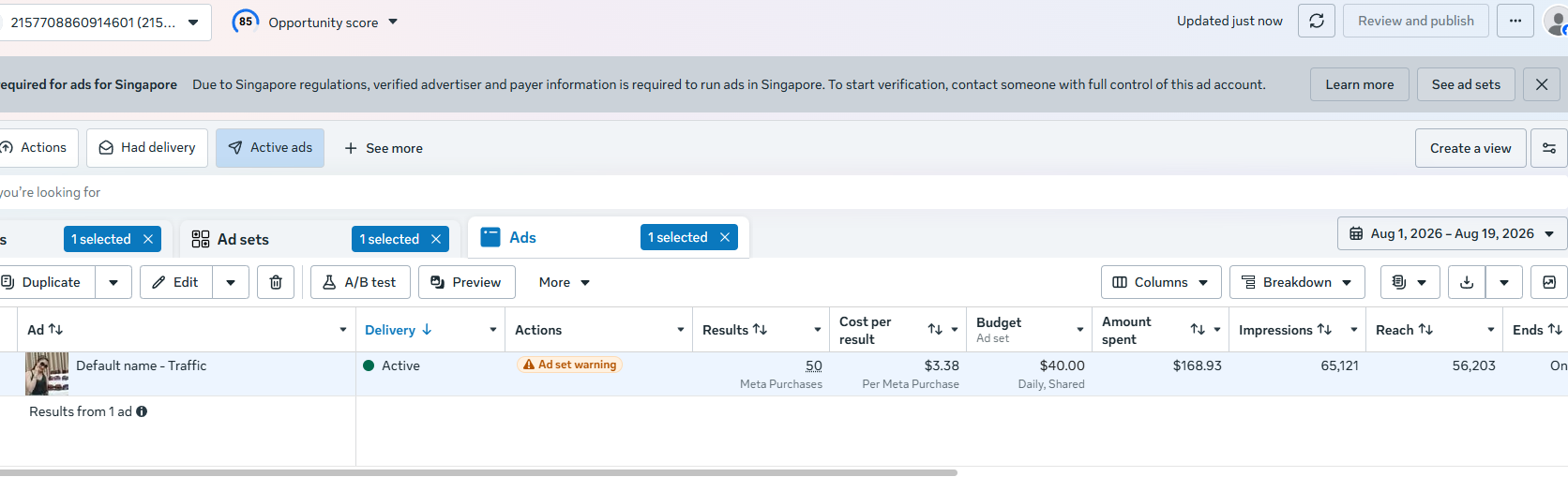The height and width of the screenshot is (492, 1568).
Task: Click the ad thumbnail image
Action: coord(47,373)
